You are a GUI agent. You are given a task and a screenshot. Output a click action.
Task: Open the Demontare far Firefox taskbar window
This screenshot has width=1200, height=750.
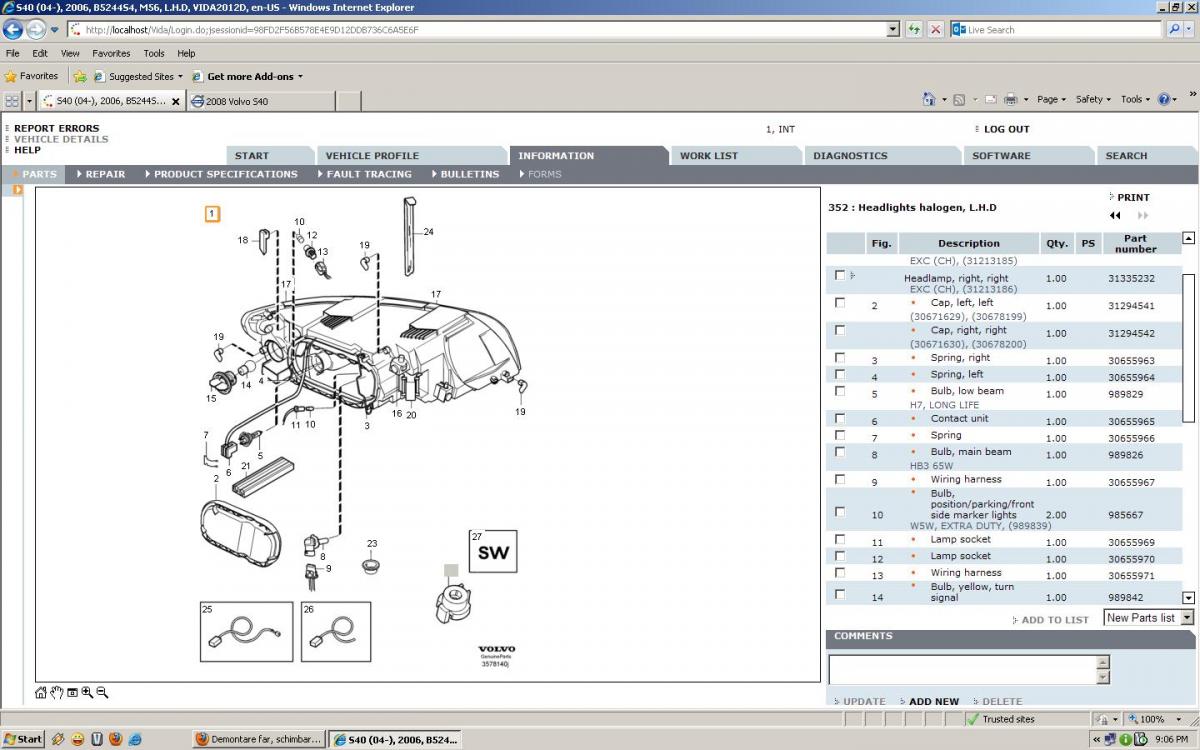click(x=259, y=739)
